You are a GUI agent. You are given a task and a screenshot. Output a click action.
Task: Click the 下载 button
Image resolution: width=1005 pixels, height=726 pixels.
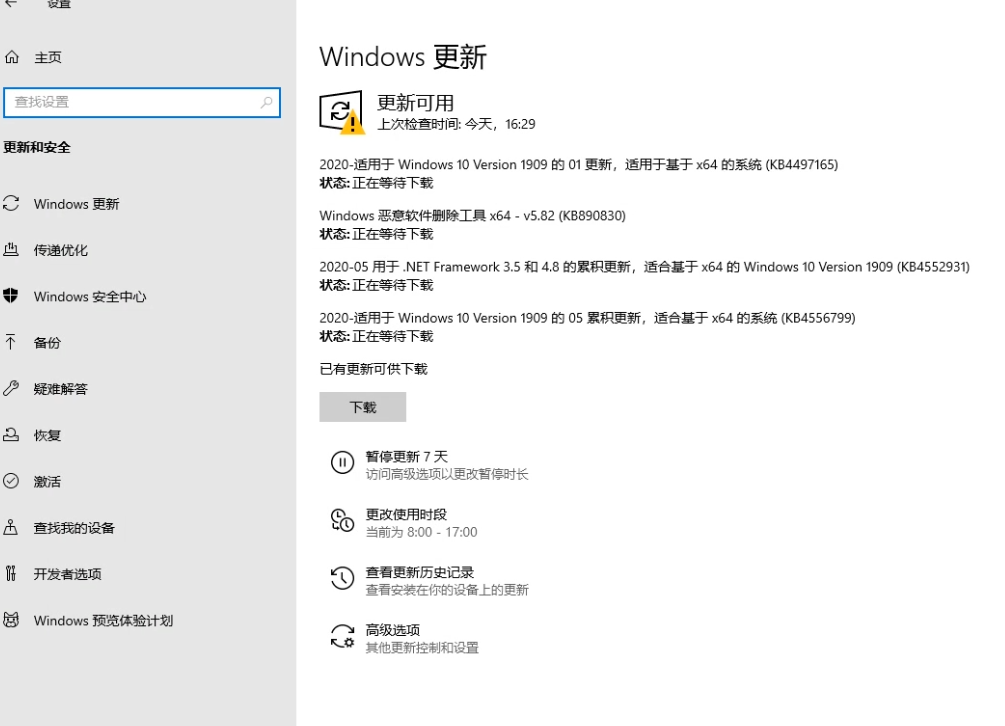click(363, 407)
